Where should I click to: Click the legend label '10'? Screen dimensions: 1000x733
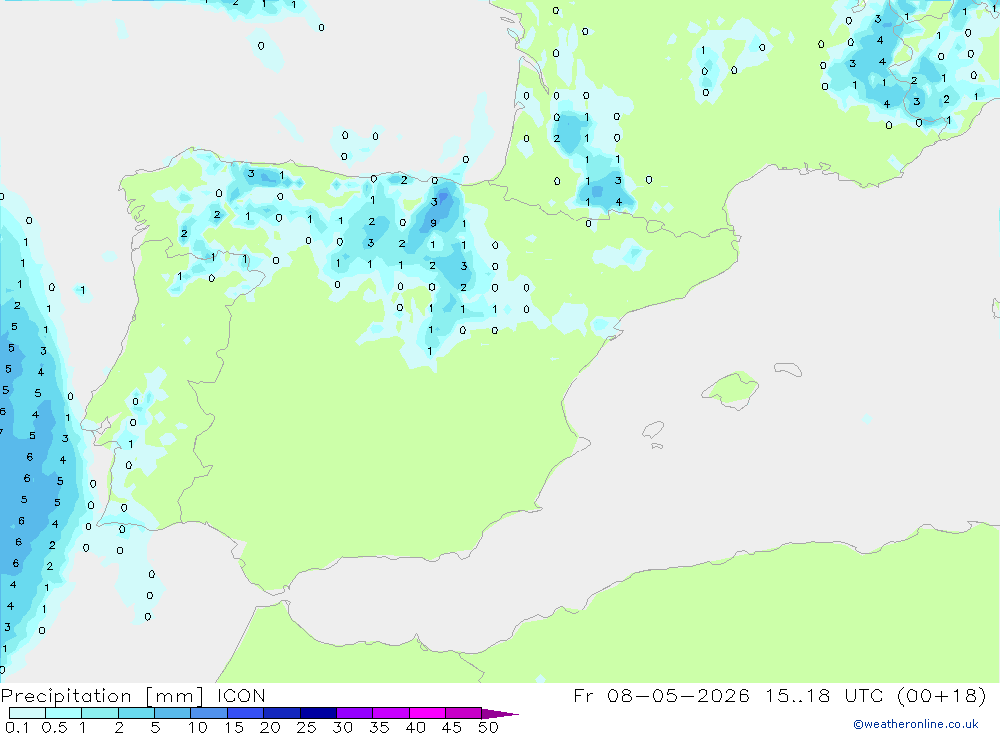tap(197, 727)
